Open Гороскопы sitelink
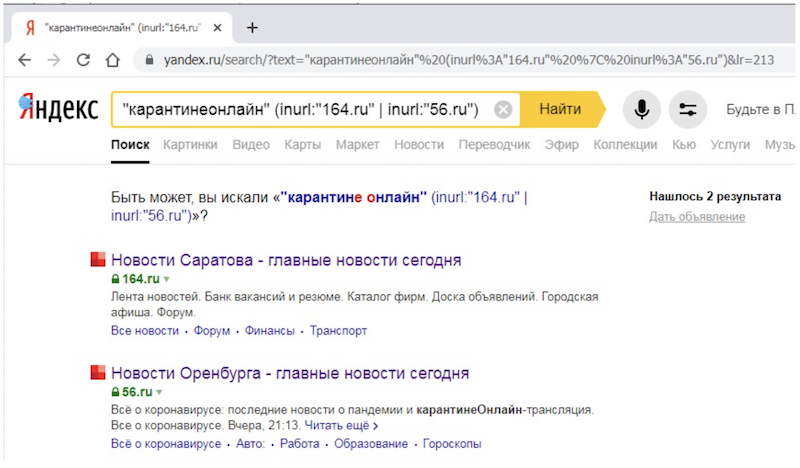The width and height of the screenshot is (800, 468). point(452,444)
